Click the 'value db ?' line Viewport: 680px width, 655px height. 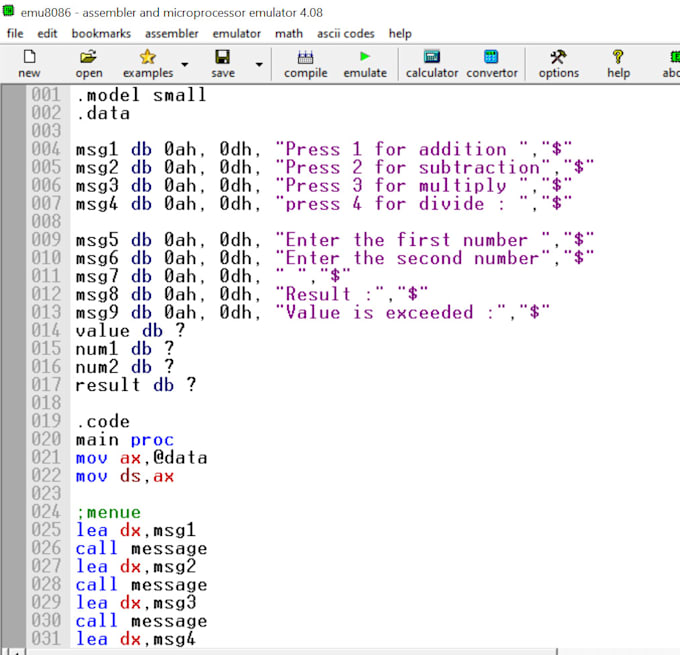(131, 331)
